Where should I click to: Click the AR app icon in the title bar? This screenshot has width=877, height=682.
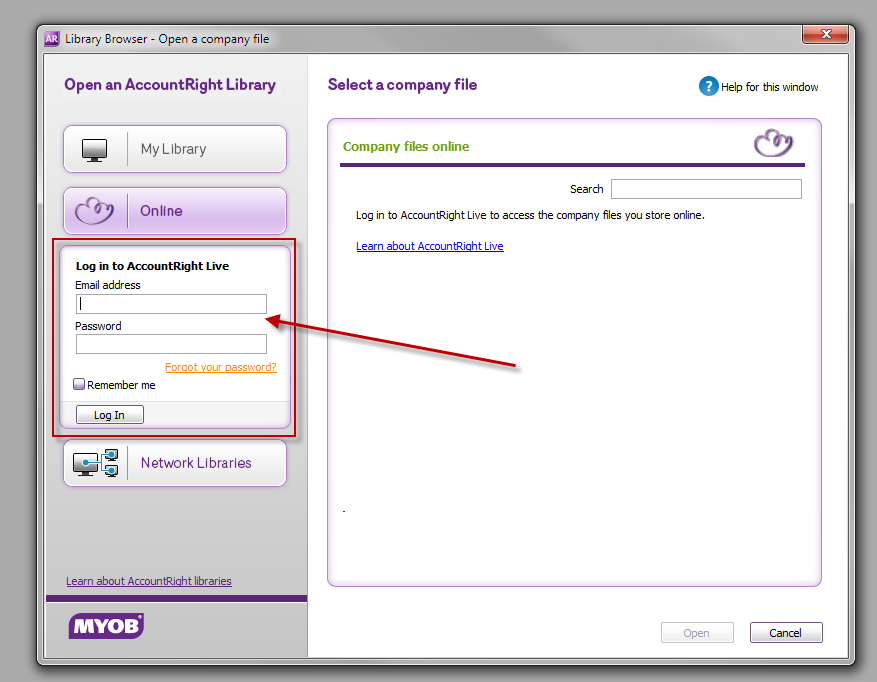pyautogui.click(x=51, y=39)
